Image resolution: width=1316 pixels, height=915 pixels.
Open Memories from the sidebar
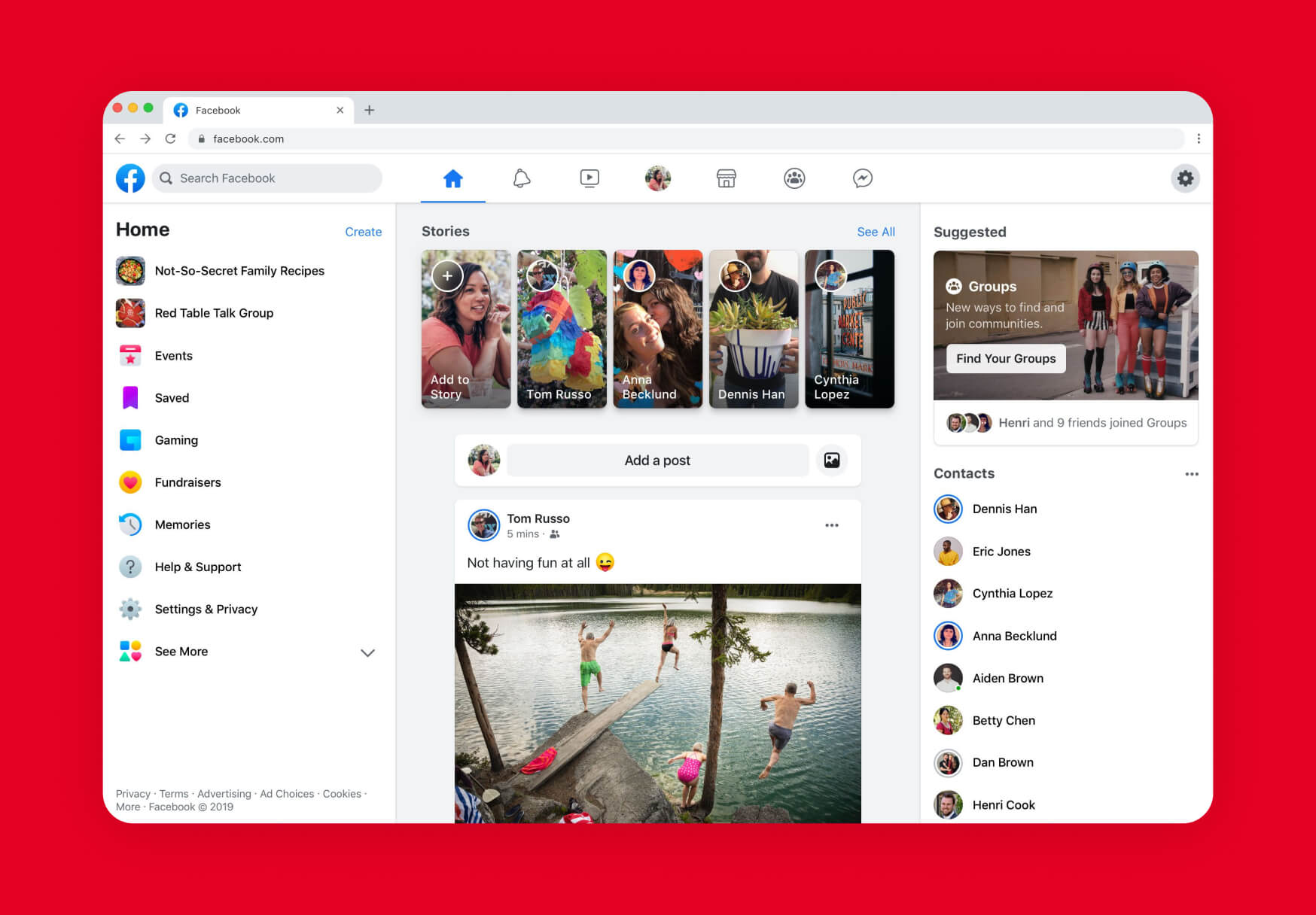(x=182, y=524)
